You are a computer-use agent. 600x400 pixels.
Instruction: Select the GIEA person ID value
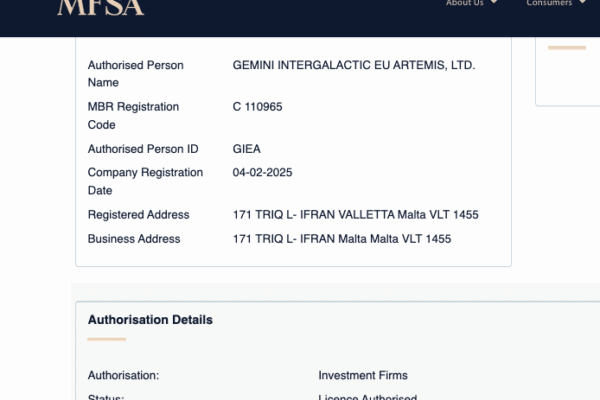tap(246, 149)
